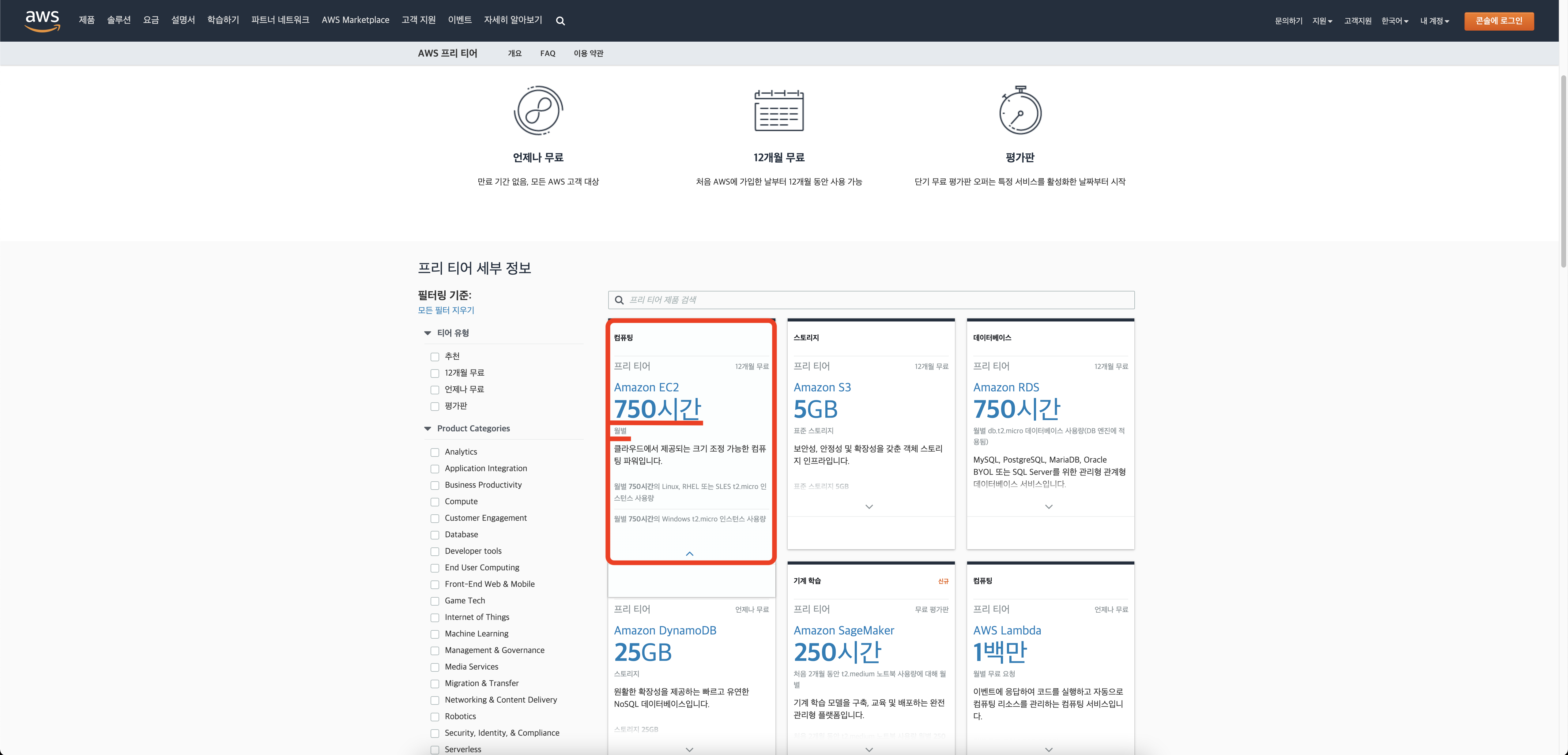The height and width of the screenshot is (755, 1568).
Task: Open 자세히 알아보기 menu
Action: pos(513,20)
